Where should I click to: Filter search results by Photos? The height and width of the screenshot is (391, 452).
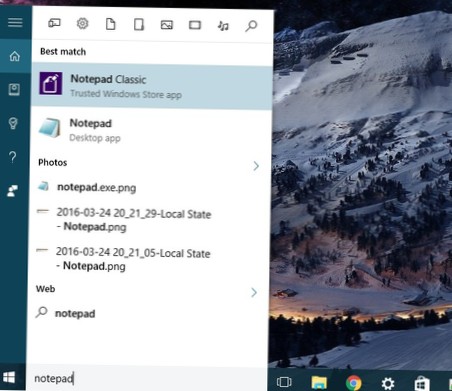tap(167, 25)
